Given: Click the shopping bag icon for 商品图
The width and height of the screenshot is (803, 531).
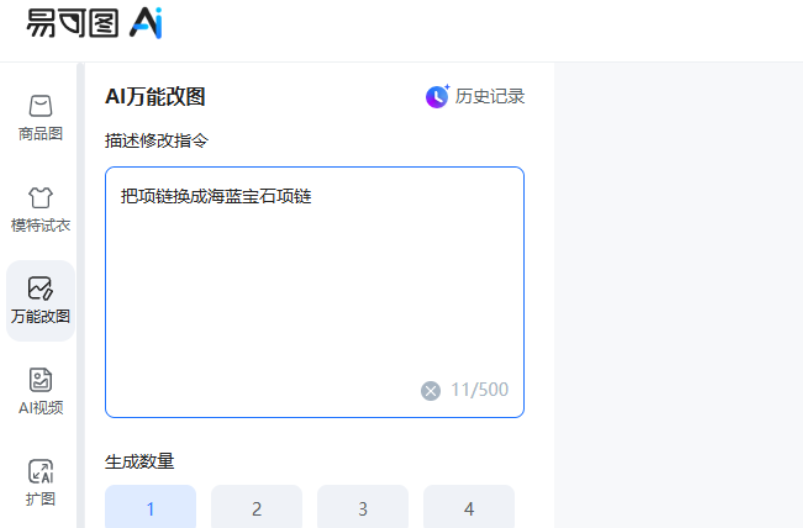Looking at the screenshot, I should [x=40, y=106].
